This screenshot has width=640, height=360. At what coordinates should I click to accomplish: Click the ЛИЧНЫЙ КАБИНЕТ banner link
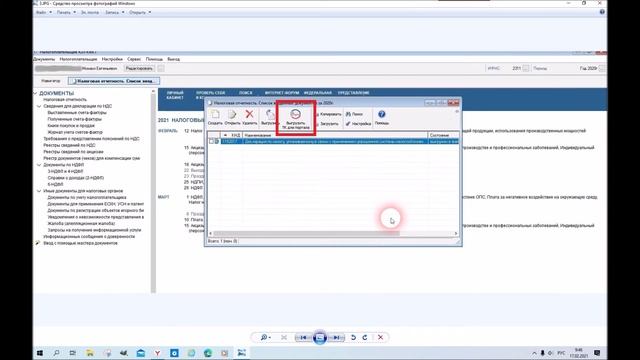(175, 95)
